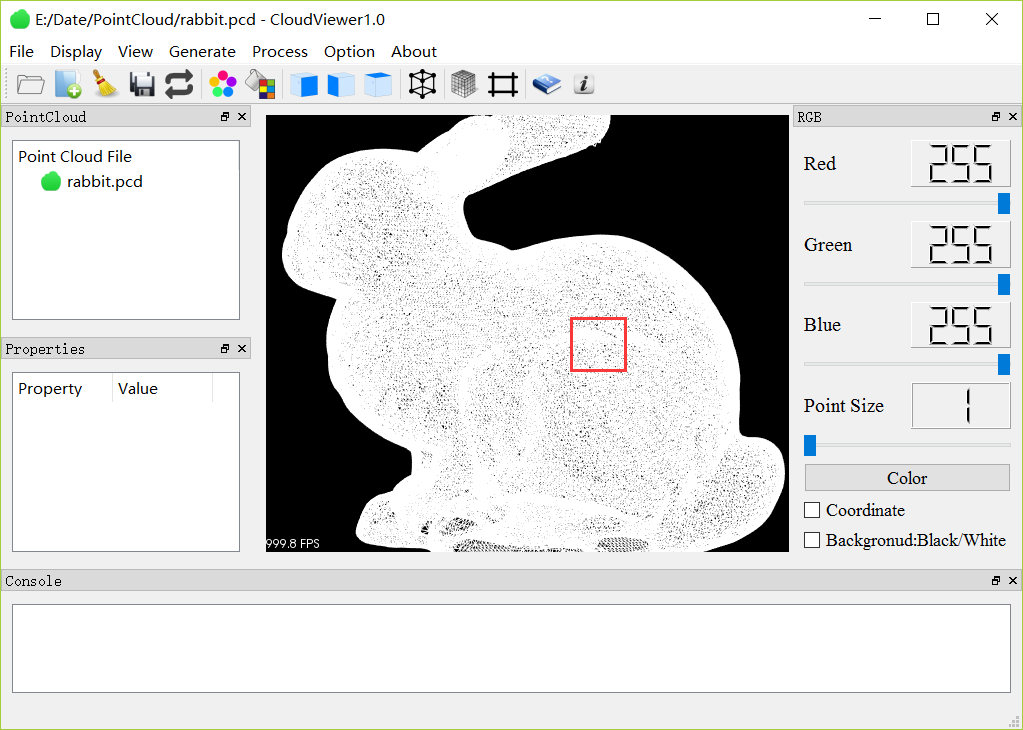Open a point cloud file with folder icon

[x=30, y=84]
